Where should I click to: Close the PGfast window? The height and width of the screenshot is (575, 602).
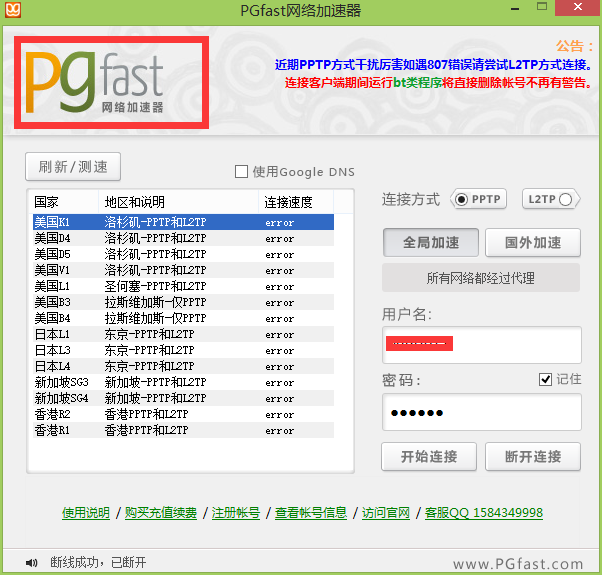click(x=578, y=7)
